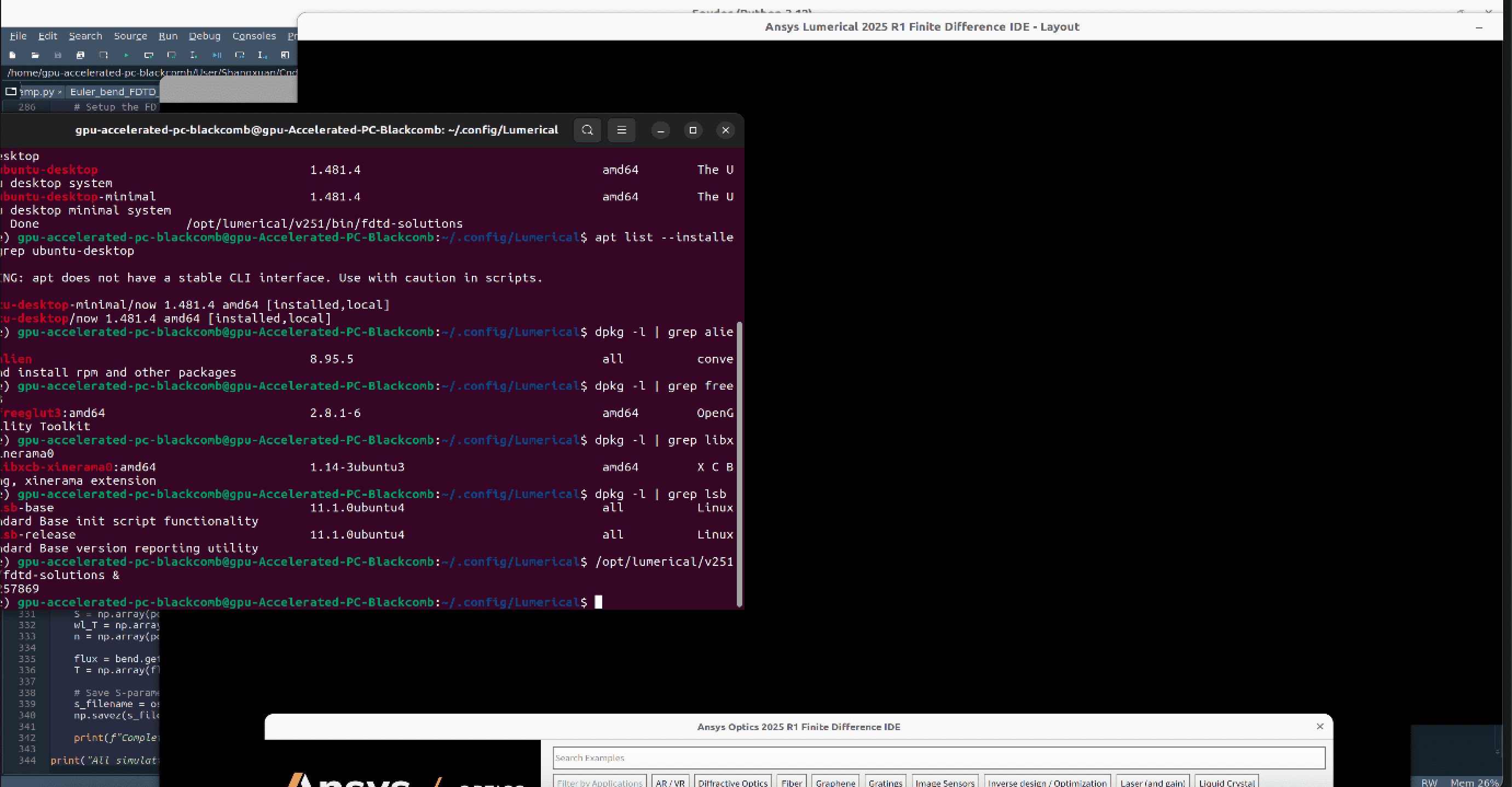
Task: Open the Consoles menu
Action: pyautogui.click(x=253, y=36)
